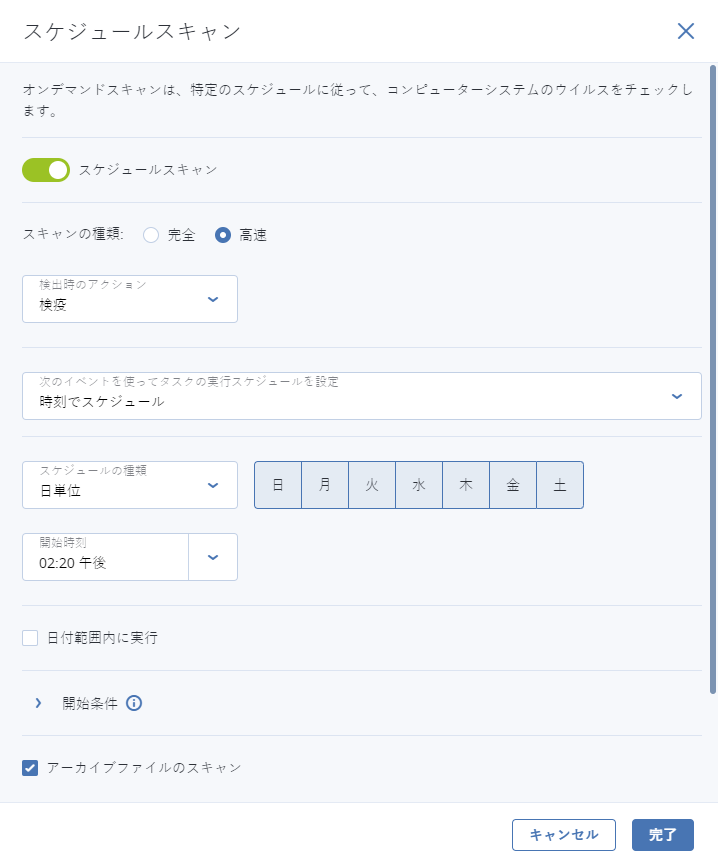
Task: Select 土 (Saturday) day button
Action: 560,485
